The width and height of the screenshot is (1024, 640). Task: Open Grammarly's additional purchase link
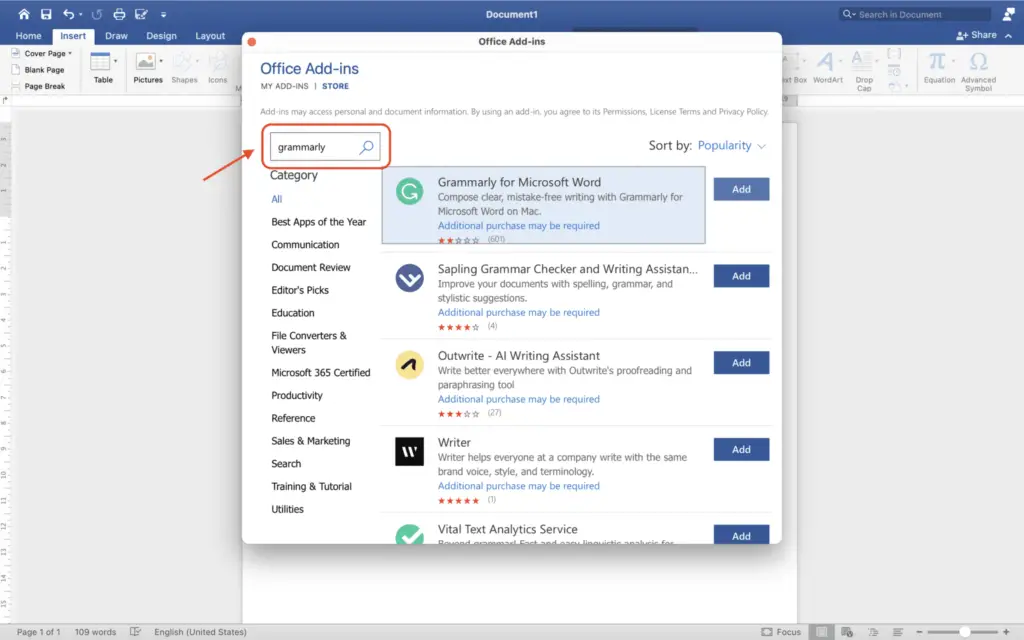[x=519, y=226]
